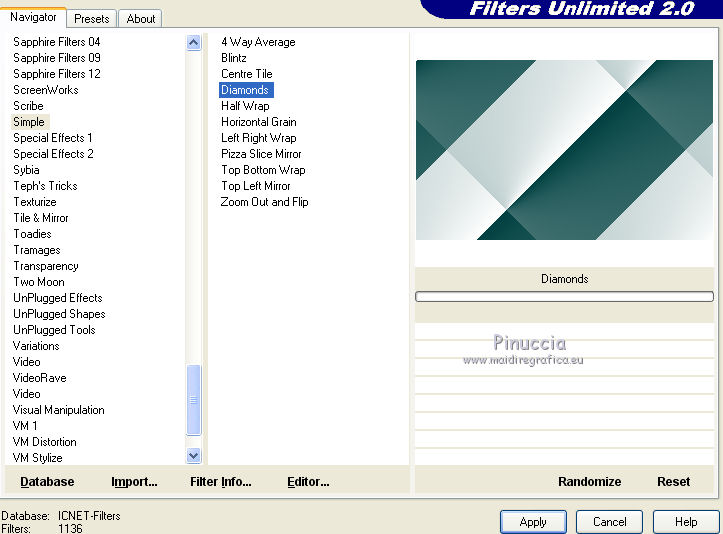
Task: Click the category list scroll down arrow
Action: (x=194, y=456)
